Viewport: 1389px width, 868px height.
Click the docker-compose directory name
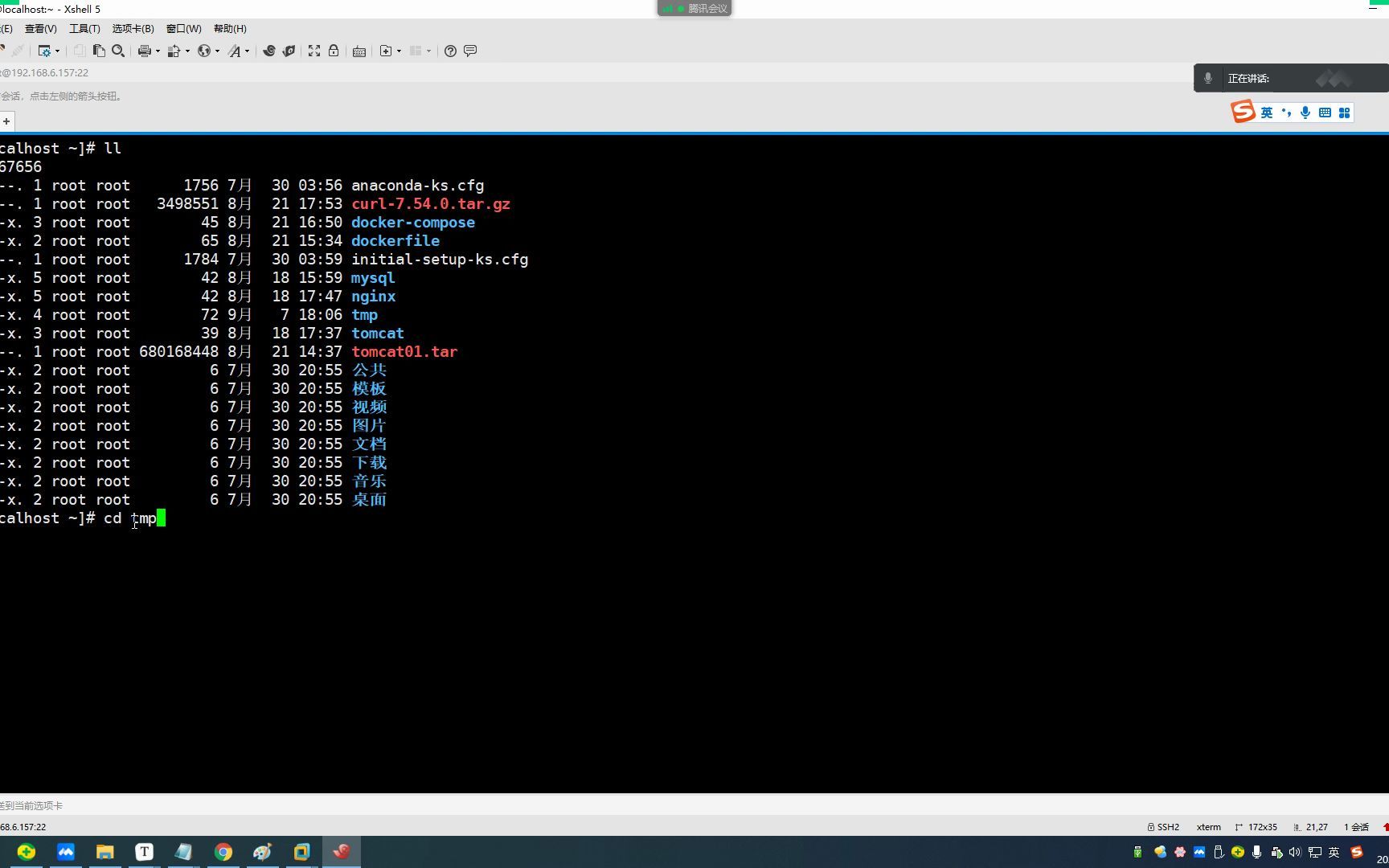(413, 223)
